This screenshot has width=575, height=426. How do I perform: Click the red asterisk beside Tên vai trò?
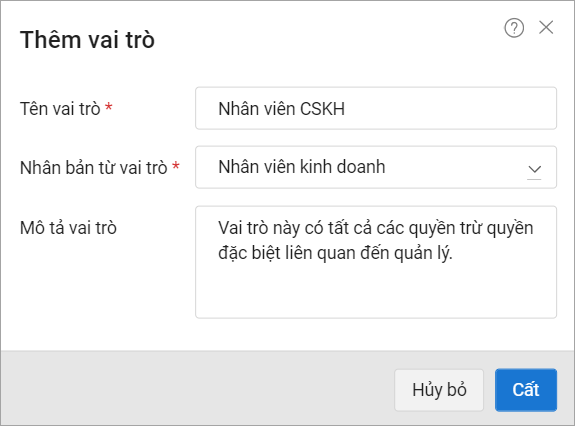[109, 107]
